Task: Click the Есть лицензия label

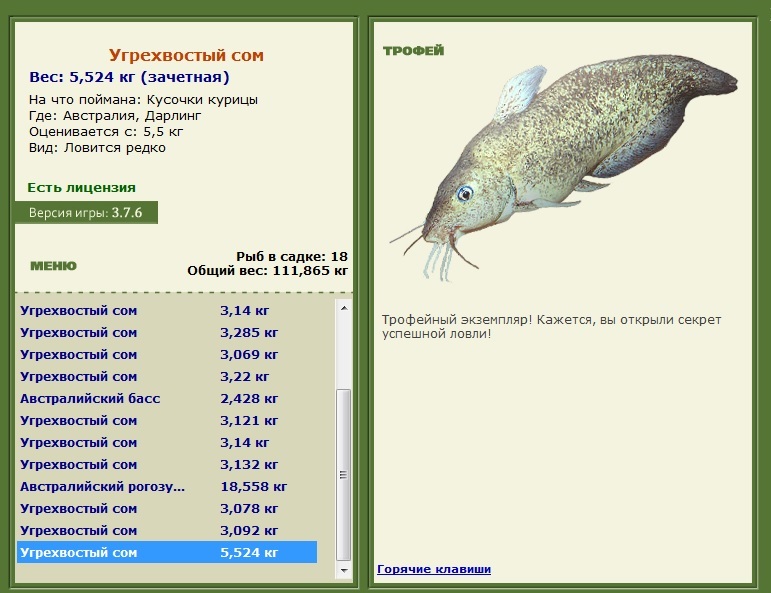Action: coord(82,188)
